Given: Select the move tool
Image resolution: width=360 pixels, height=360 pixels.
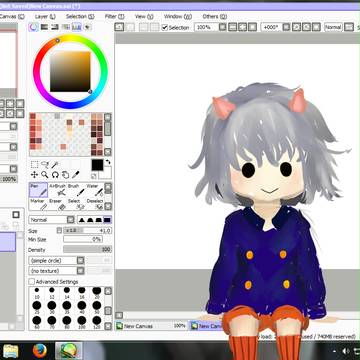Looking at the screenshot, I should [34, 174].
